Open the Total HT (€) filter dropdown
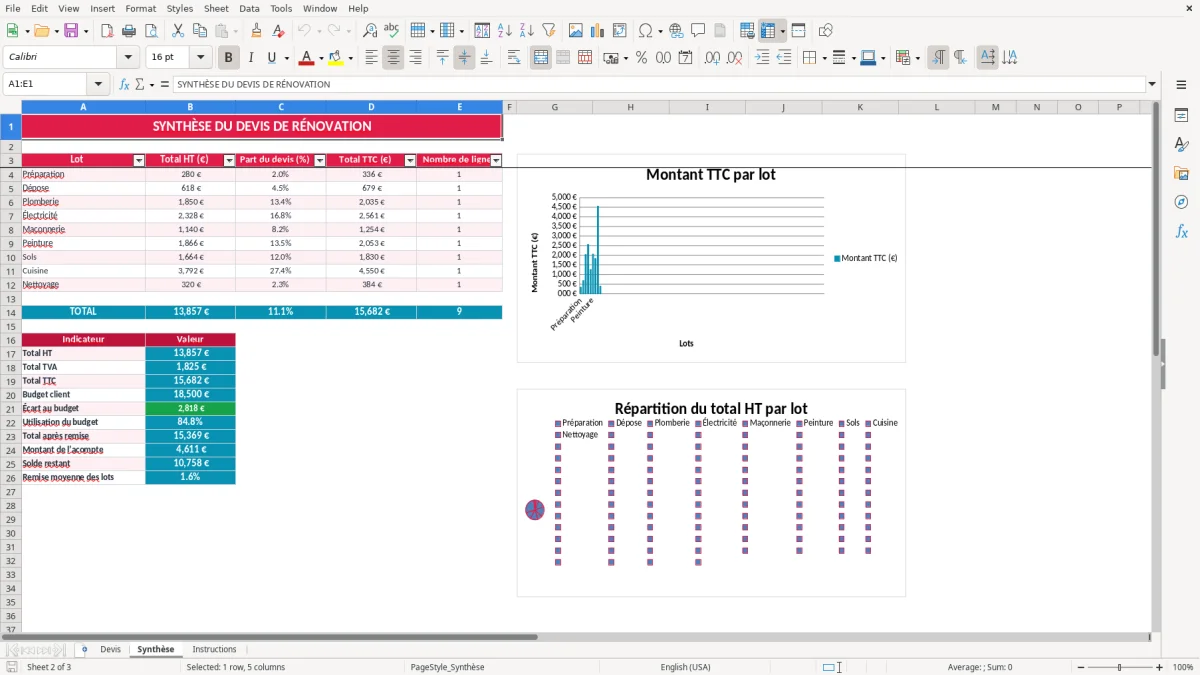The image size is (1200, 675). tap(229, 160)
